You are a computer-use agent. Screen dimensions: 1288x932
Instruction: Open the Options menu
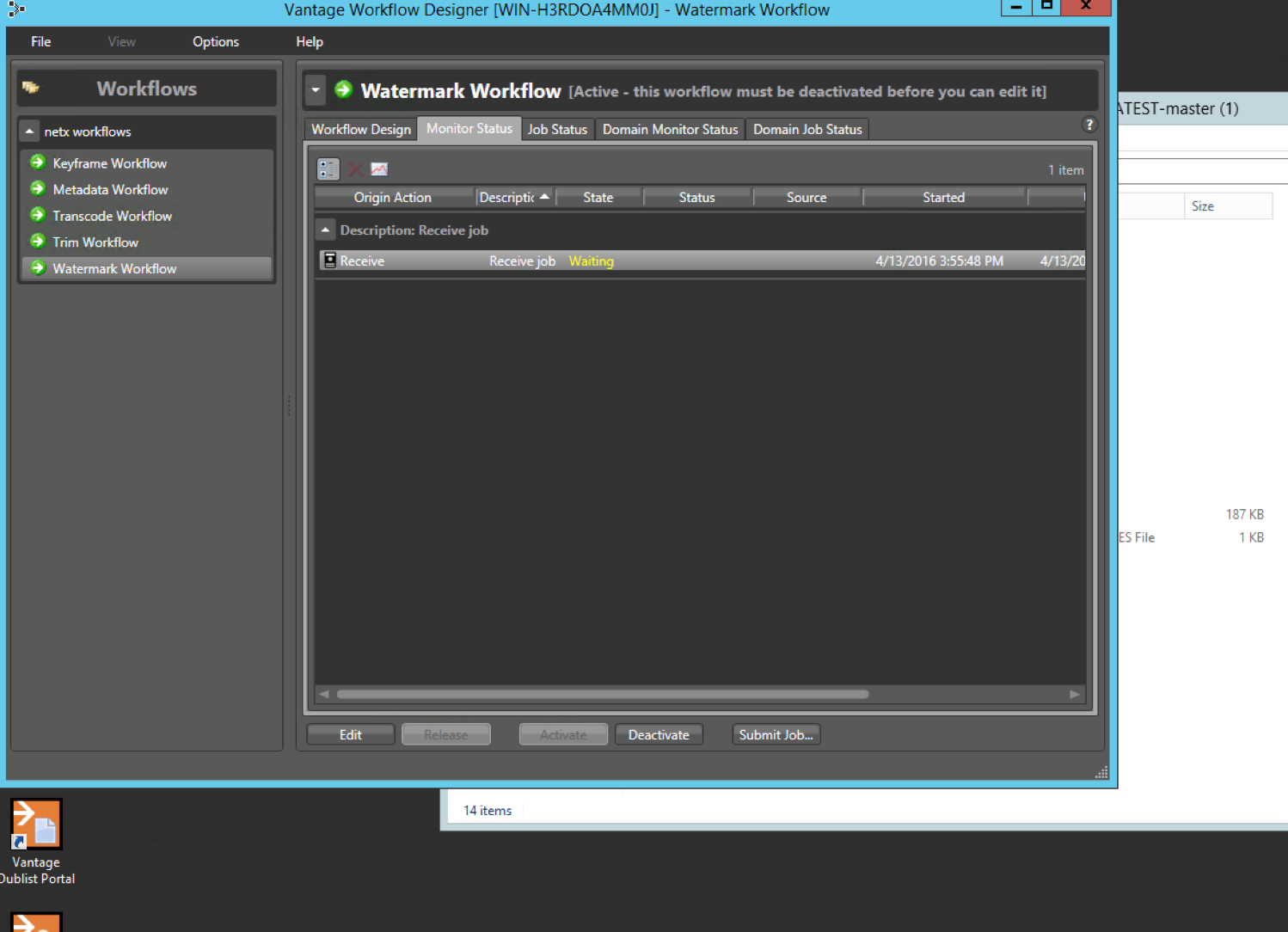click(x=216, y=41)
